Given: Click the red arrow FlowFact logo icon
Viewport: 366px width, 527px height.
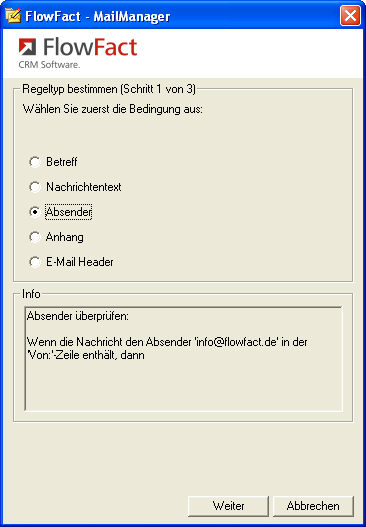Looking at the screenshot, I should pyautogui.click(x=27, y=47).
